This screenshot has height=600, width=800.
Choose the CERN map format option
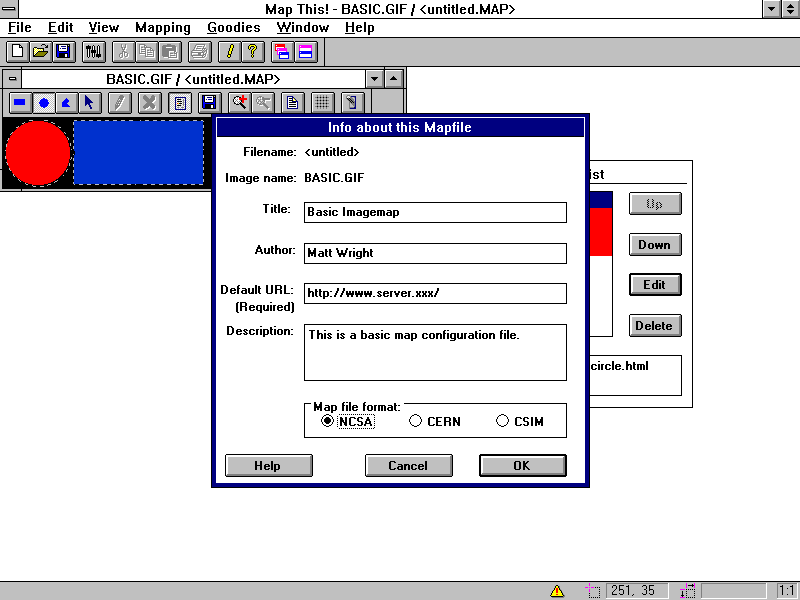click(416, 421)
